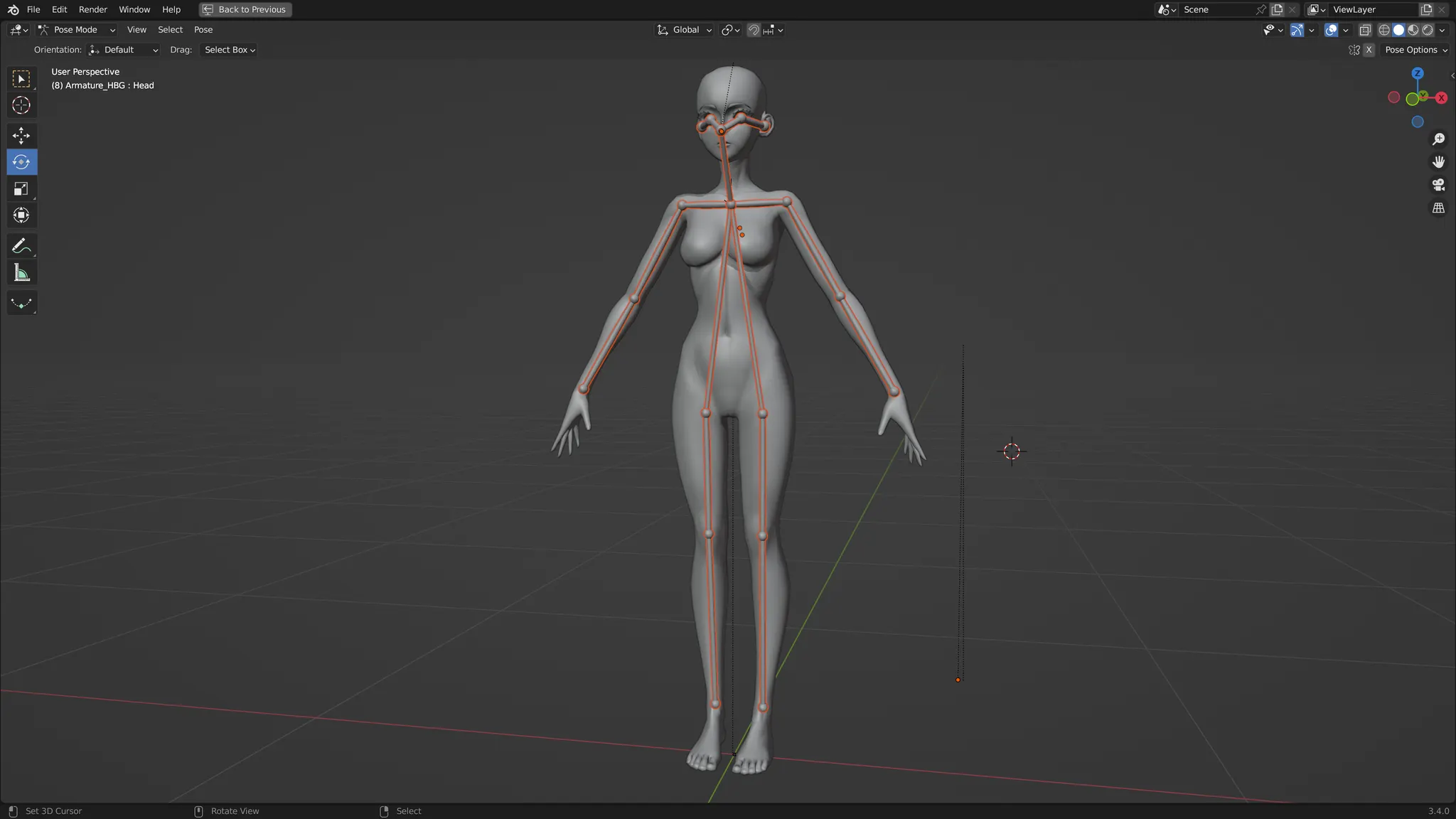Select the Annotate pencil tool
The image size is (1456, 819).
[21, 246]
